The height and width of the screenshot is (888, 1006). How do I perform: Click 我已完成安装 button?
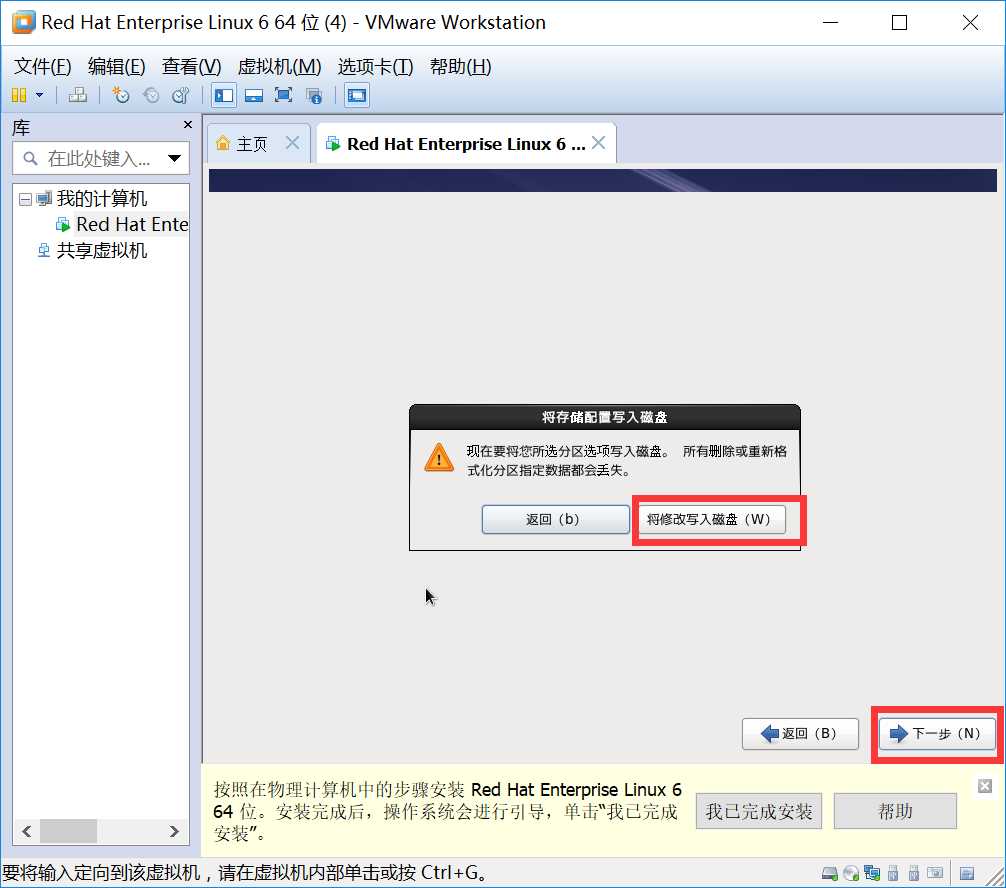coord(759,811)
